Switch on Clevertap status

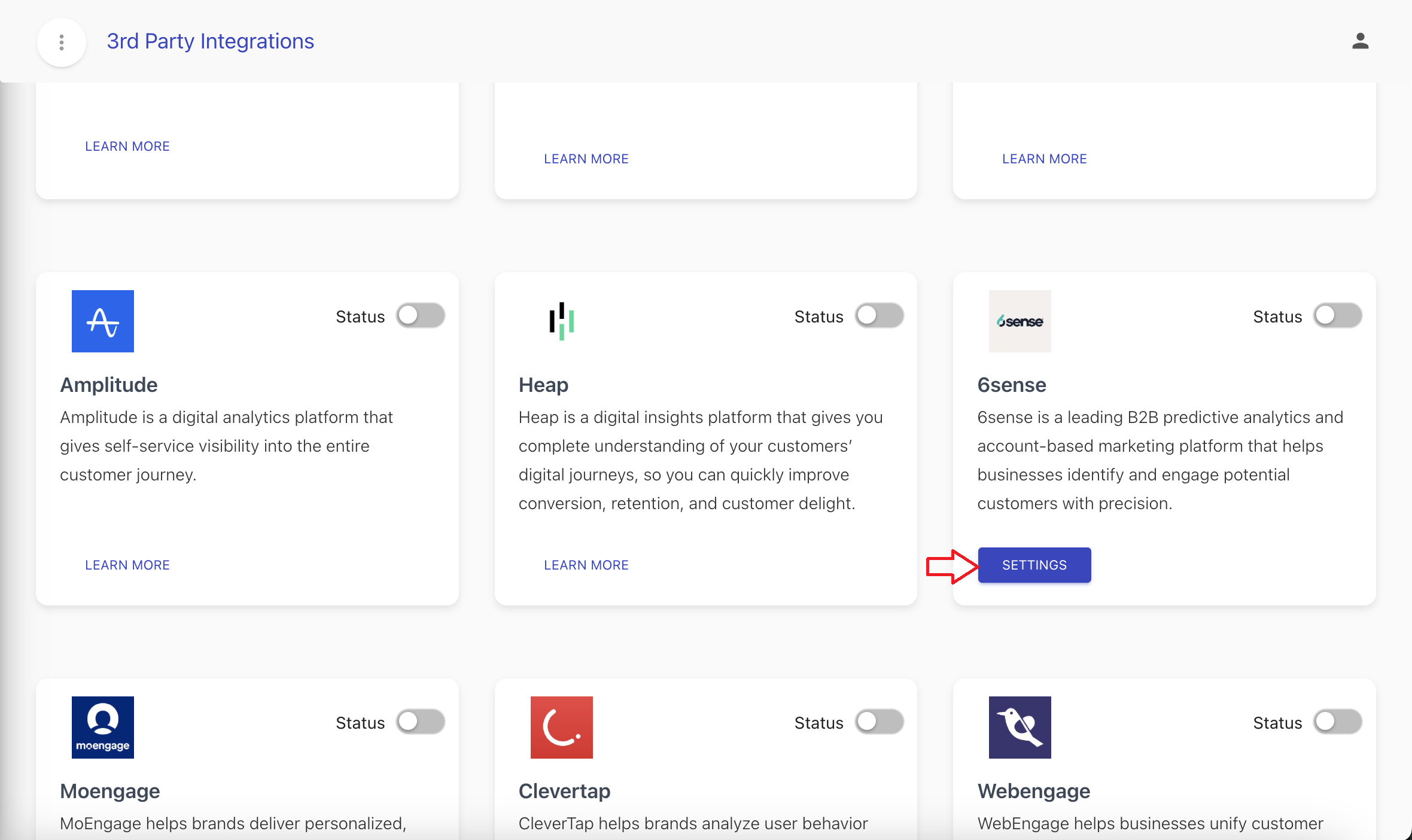[879, 722]
